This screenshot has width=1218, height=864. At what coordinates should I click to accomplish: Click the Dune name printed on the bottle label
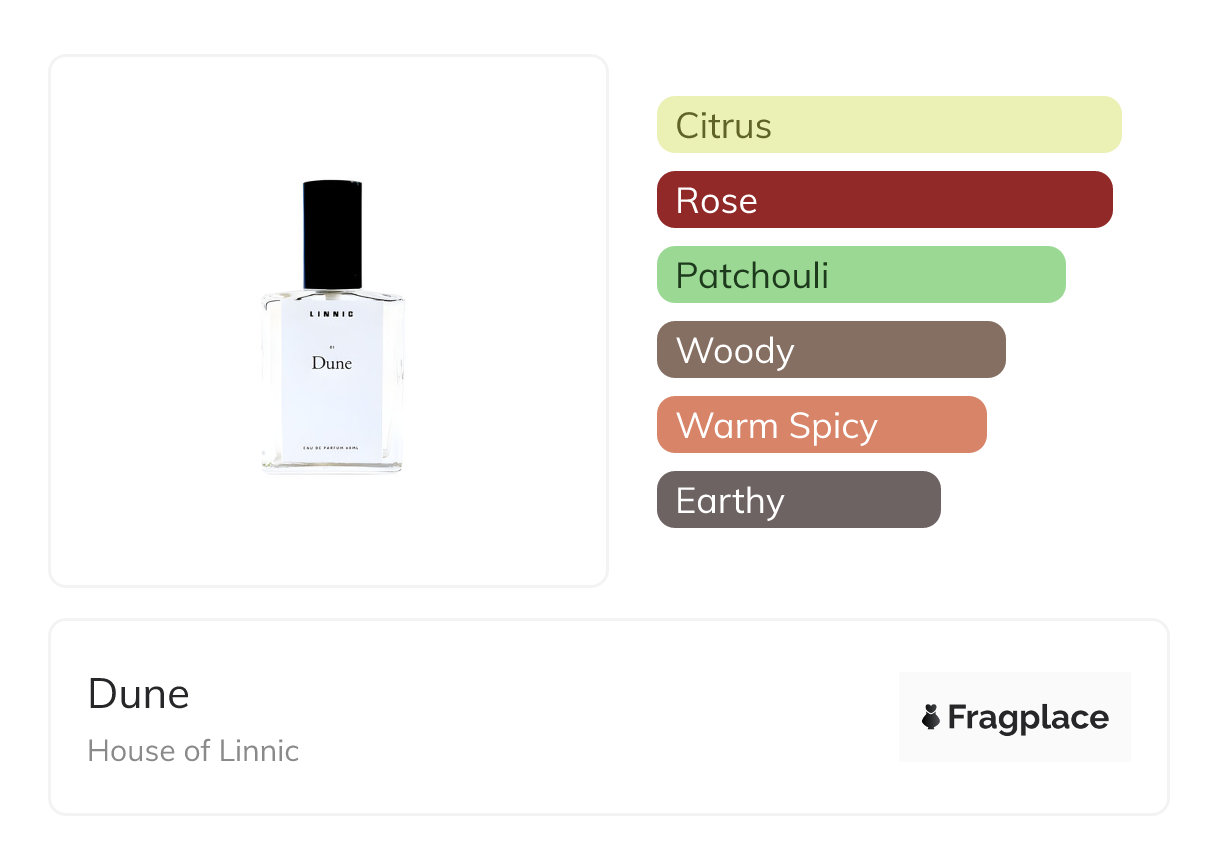pos(332,363)
